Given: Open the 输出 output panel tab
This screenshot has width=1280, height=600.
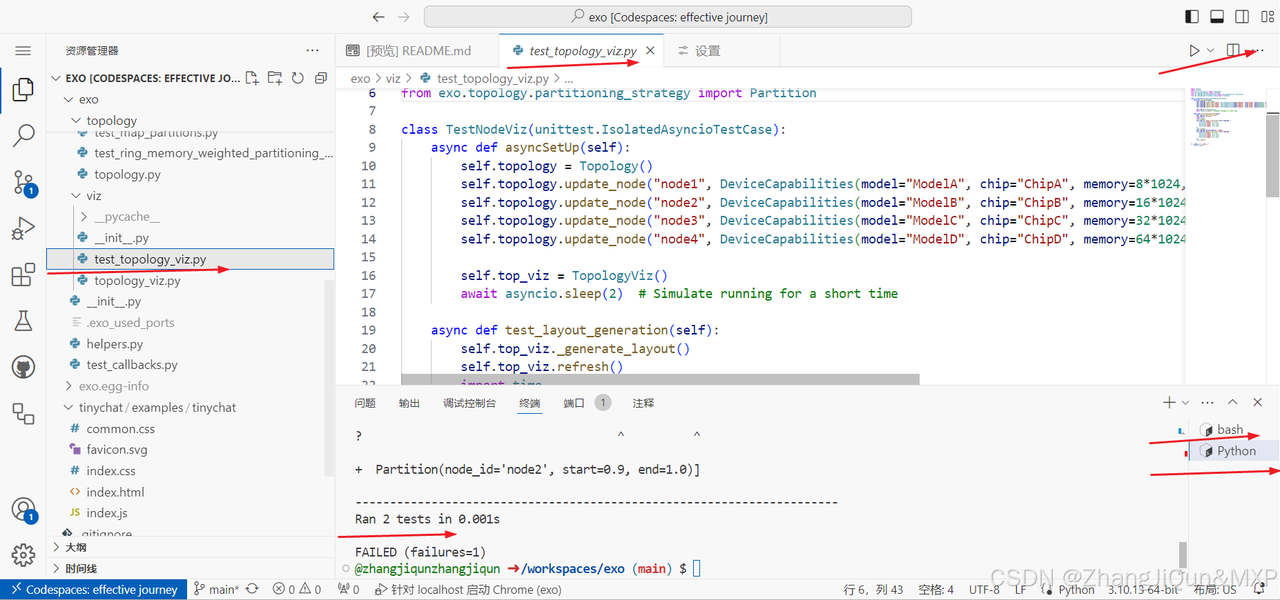Looking at the screenshot, I should click(x=409, y=403).
